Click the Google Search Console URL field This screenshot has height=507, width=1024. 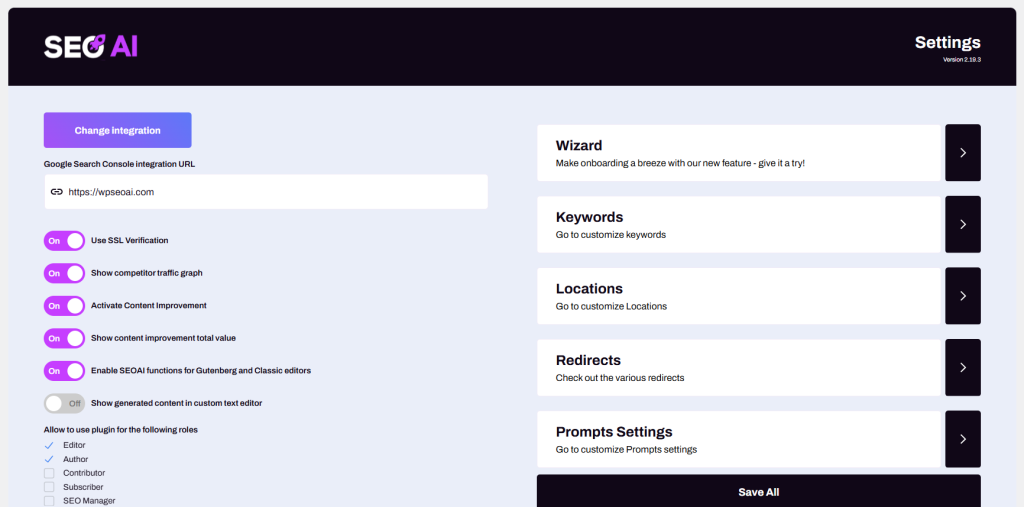(266, 192)
